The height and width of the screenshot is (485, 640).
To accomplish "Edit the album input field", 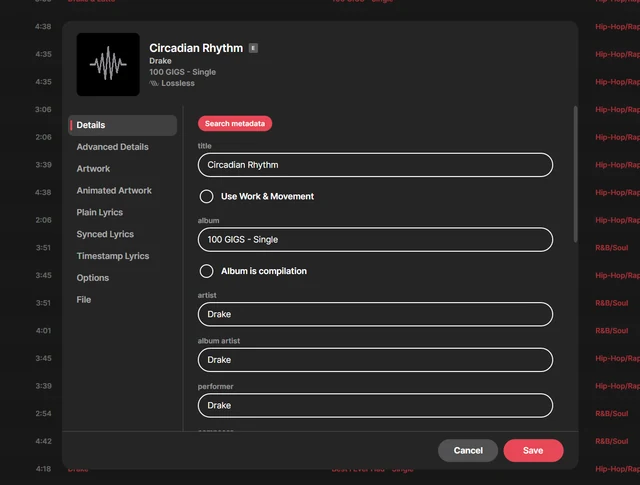I will pyautogui.click(x=375, y=240).
